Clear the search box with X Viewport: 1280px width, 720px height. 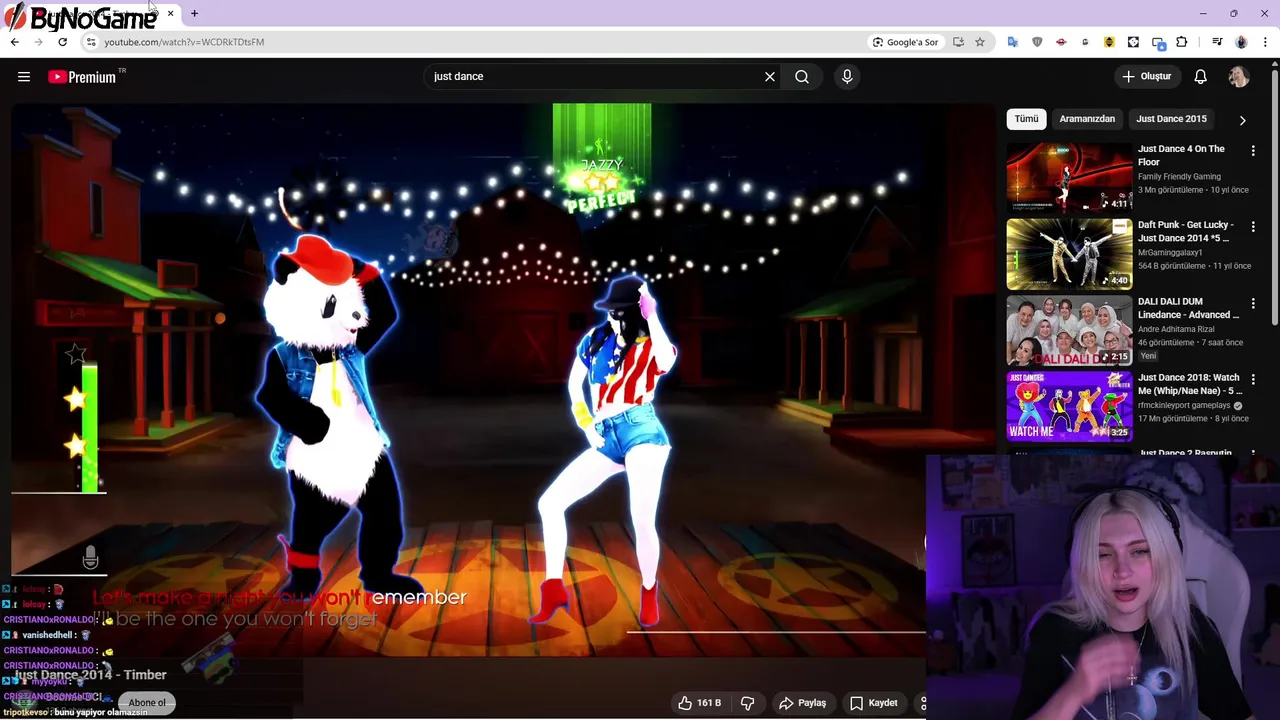[770, 77]
